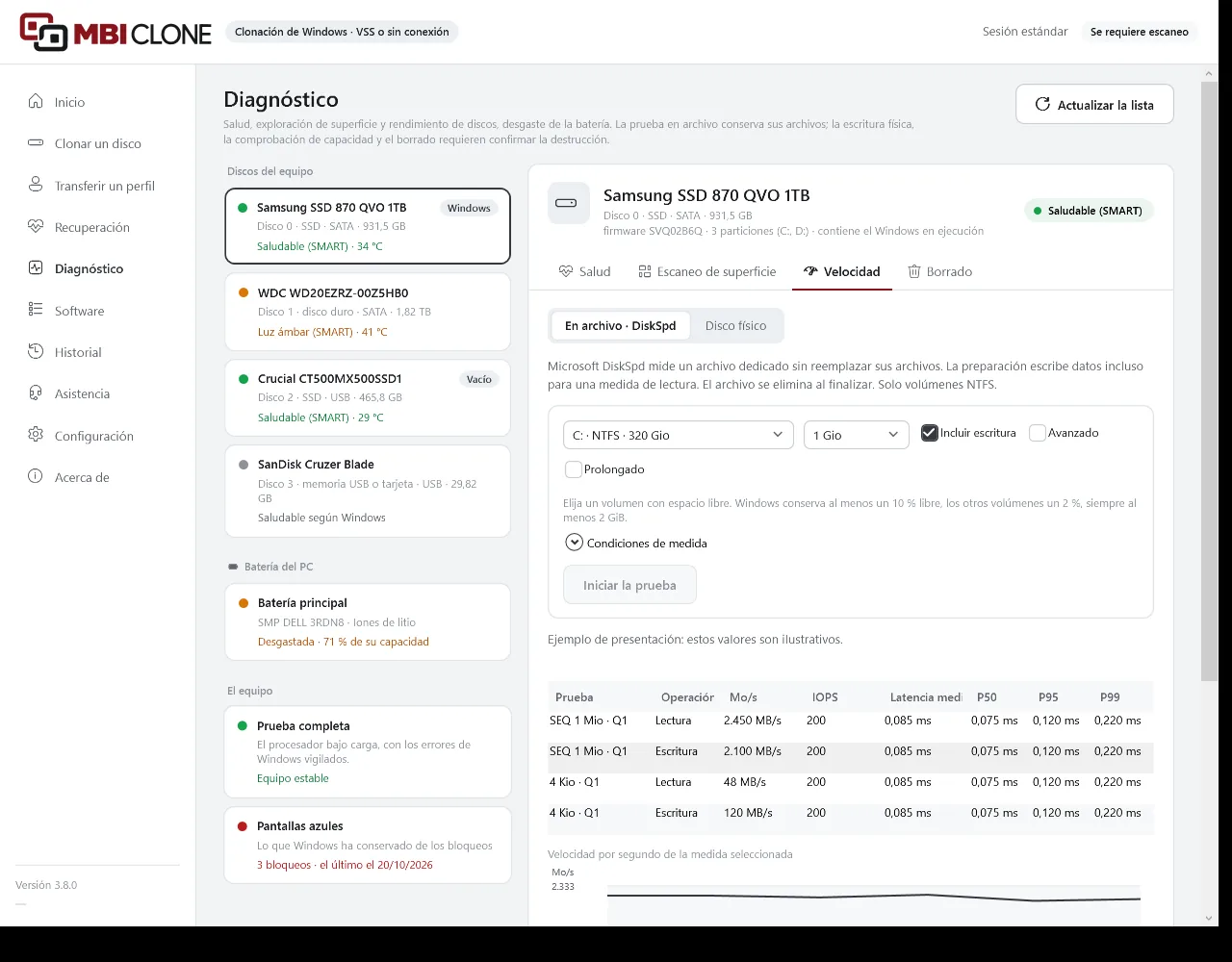The width and height of the screenshot is (1232, 962).
Task: Open the Batería principal card
Action: [x=368, y=621]
